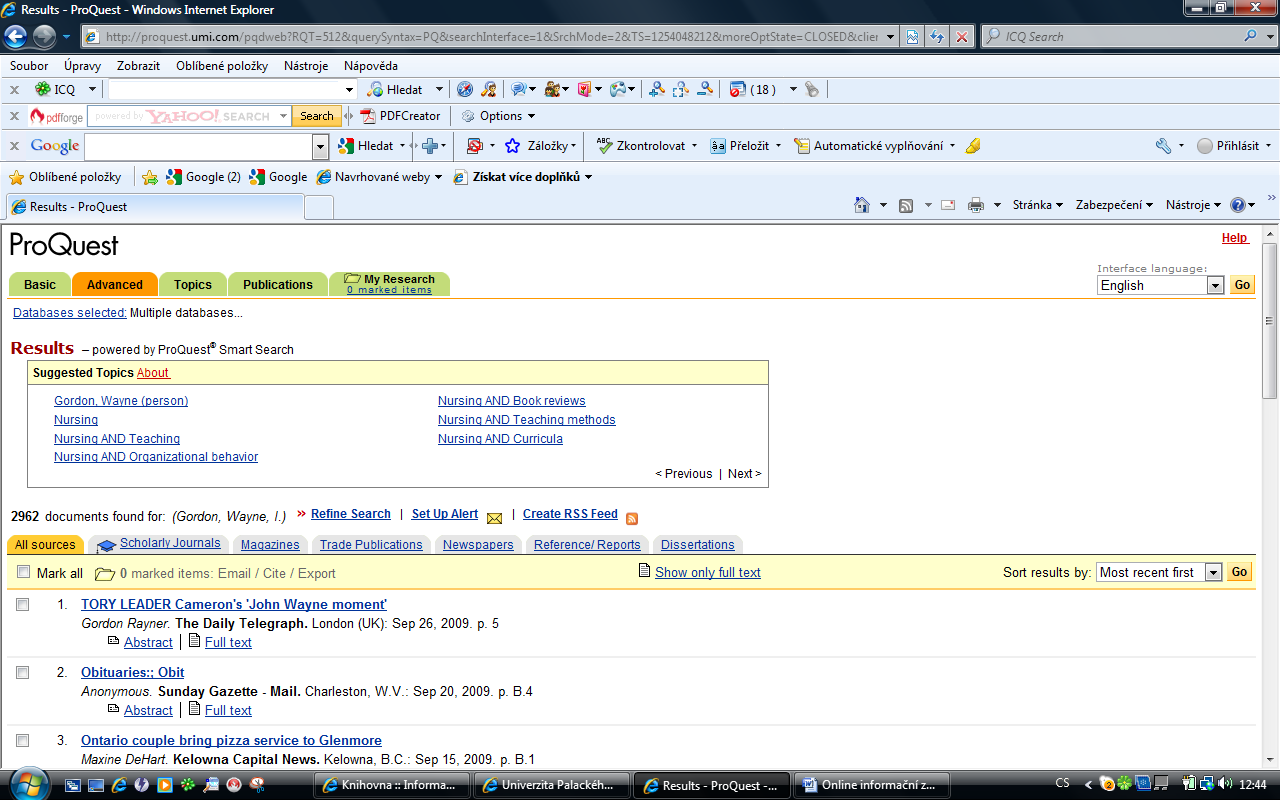Open Google (2) favorites bar link
This screenshot has width=1280, height=800.
point(203,177)
